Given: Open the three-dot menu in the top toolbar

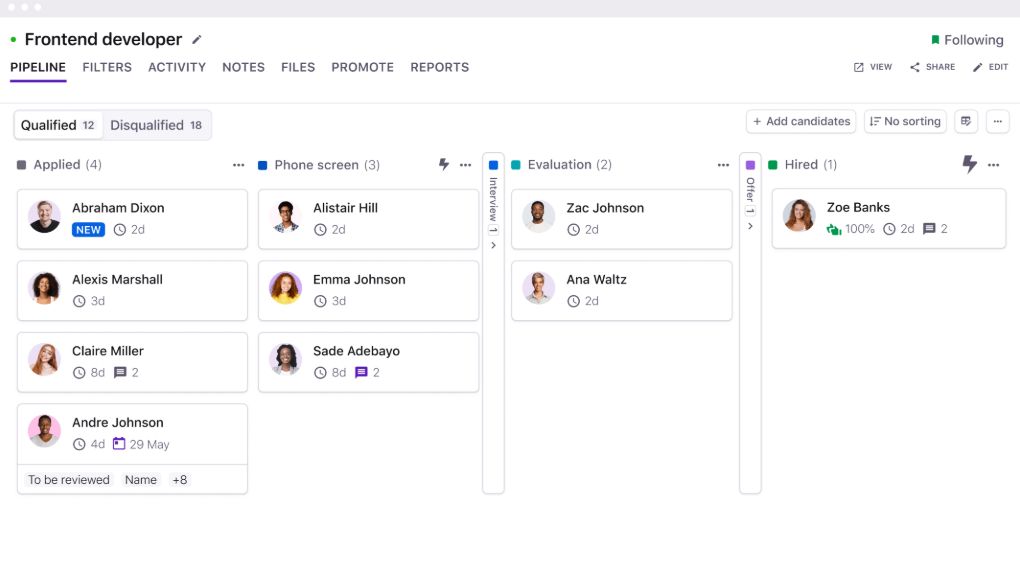Looking at the screenshot, I should tap(997, 122).
